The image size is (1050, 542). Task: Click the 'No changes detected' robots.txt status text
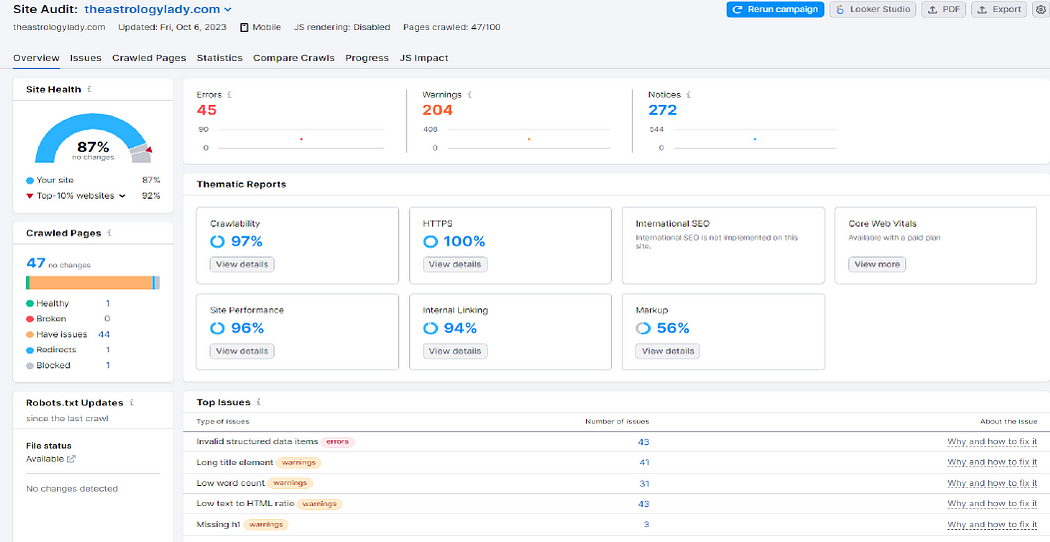tap(72, 488)
